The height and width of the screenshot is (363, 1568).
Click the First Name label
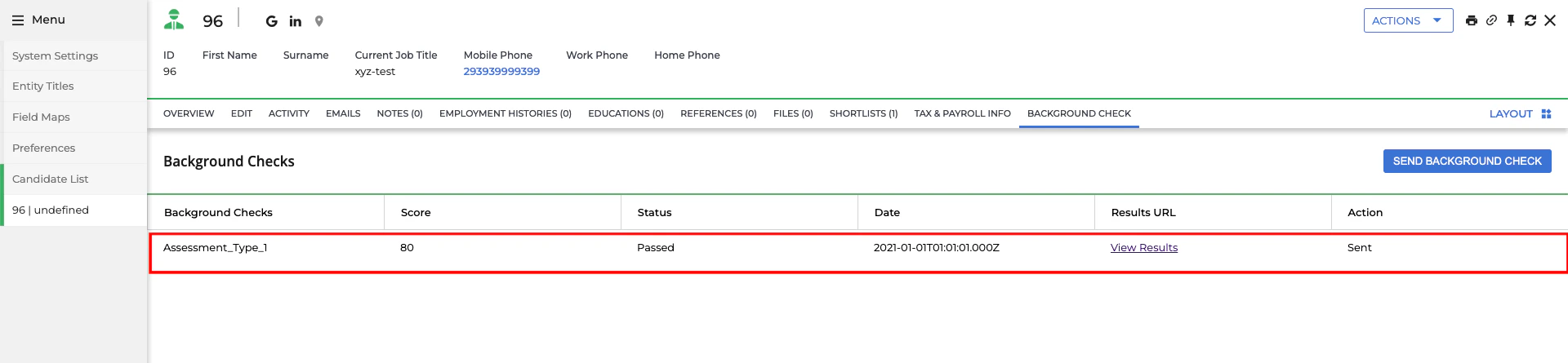[x=229, y=55]
